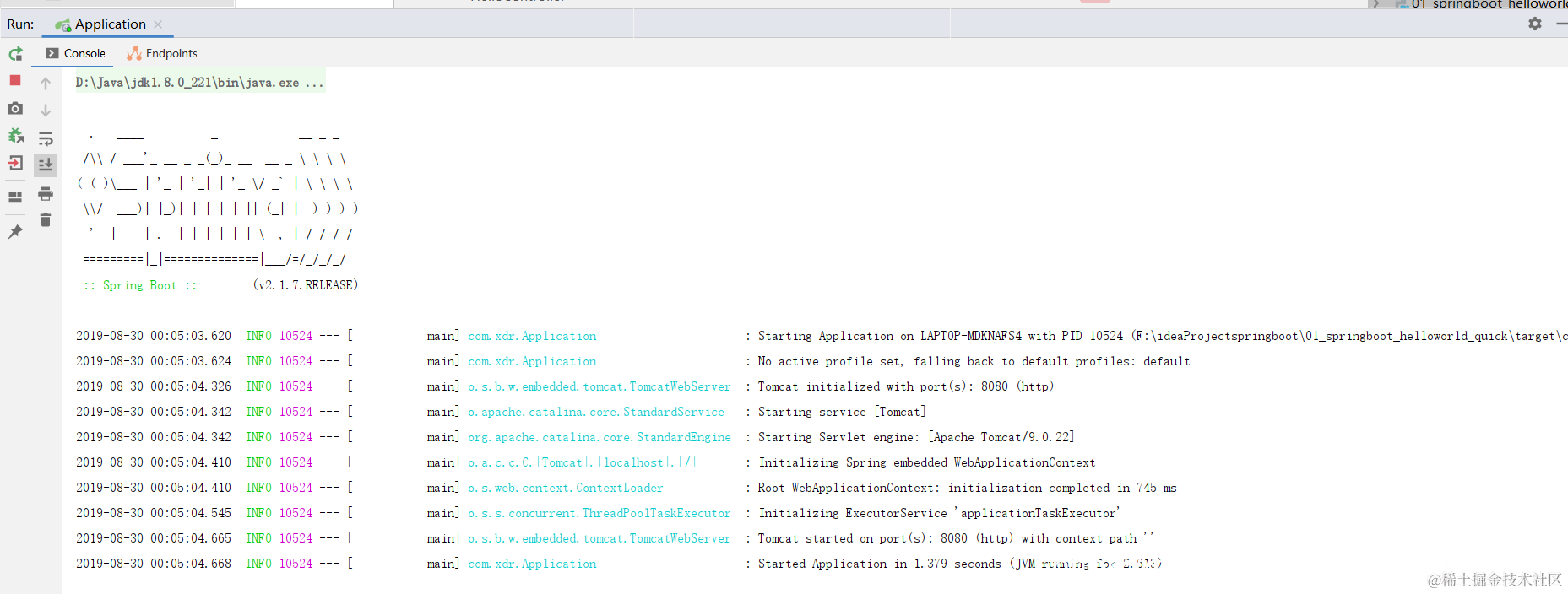
Task: Open com.xdr.Application in the 00:05:03.620 log line
Action: pos(532,336)
